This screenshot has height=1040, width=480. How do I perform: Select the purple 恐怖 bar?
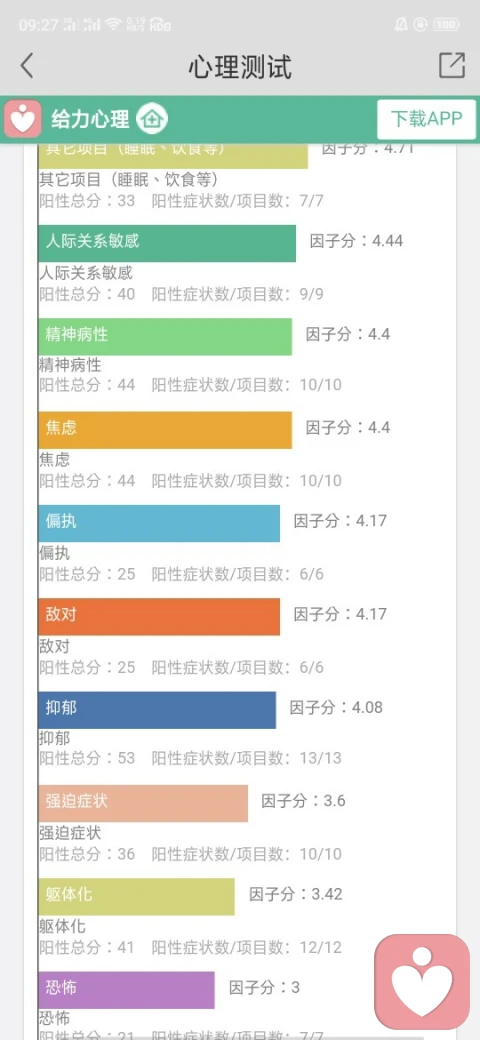pyautogui.click(x=127, y=990)
